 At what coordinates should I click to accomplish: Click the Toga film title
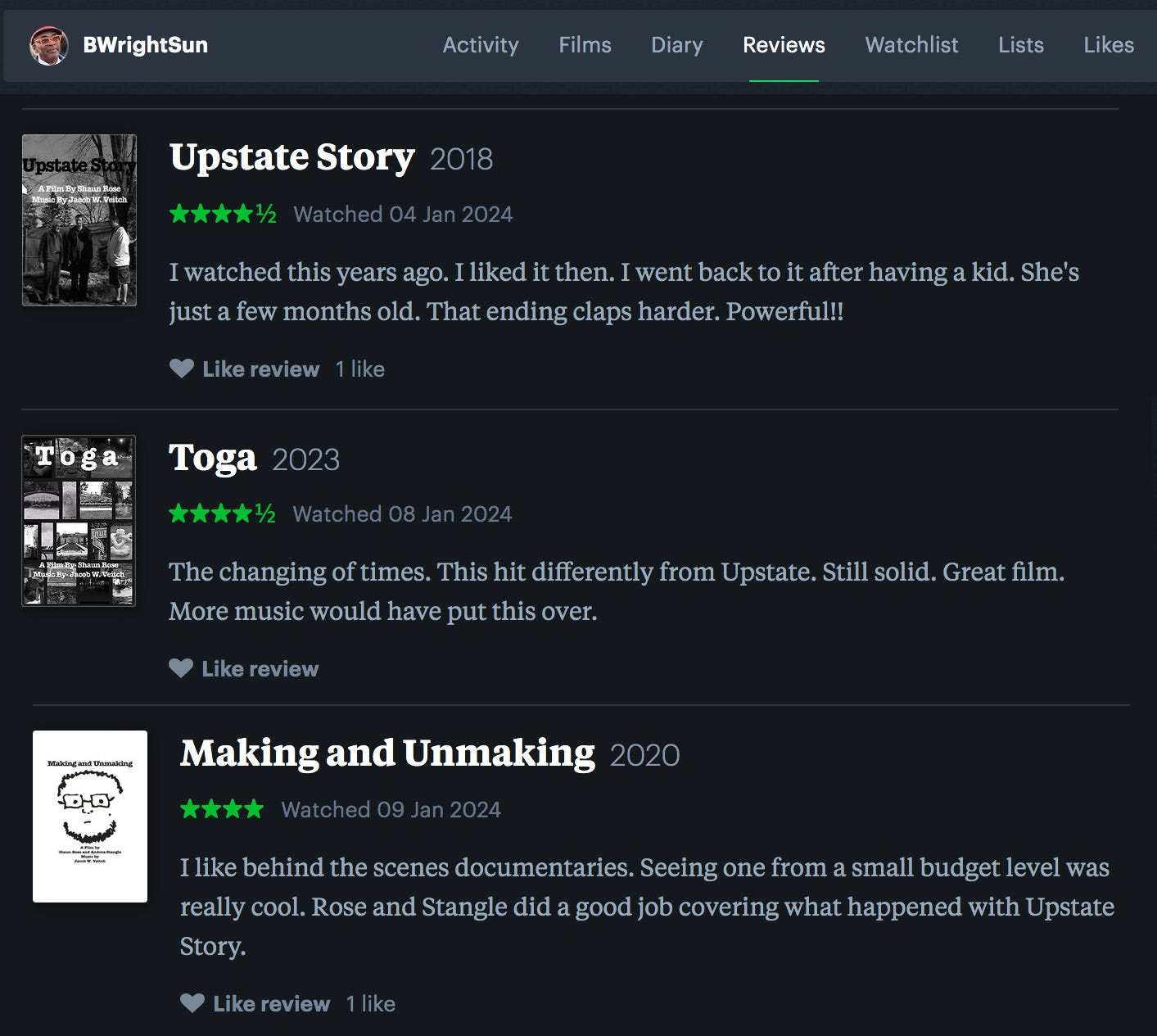212,459
